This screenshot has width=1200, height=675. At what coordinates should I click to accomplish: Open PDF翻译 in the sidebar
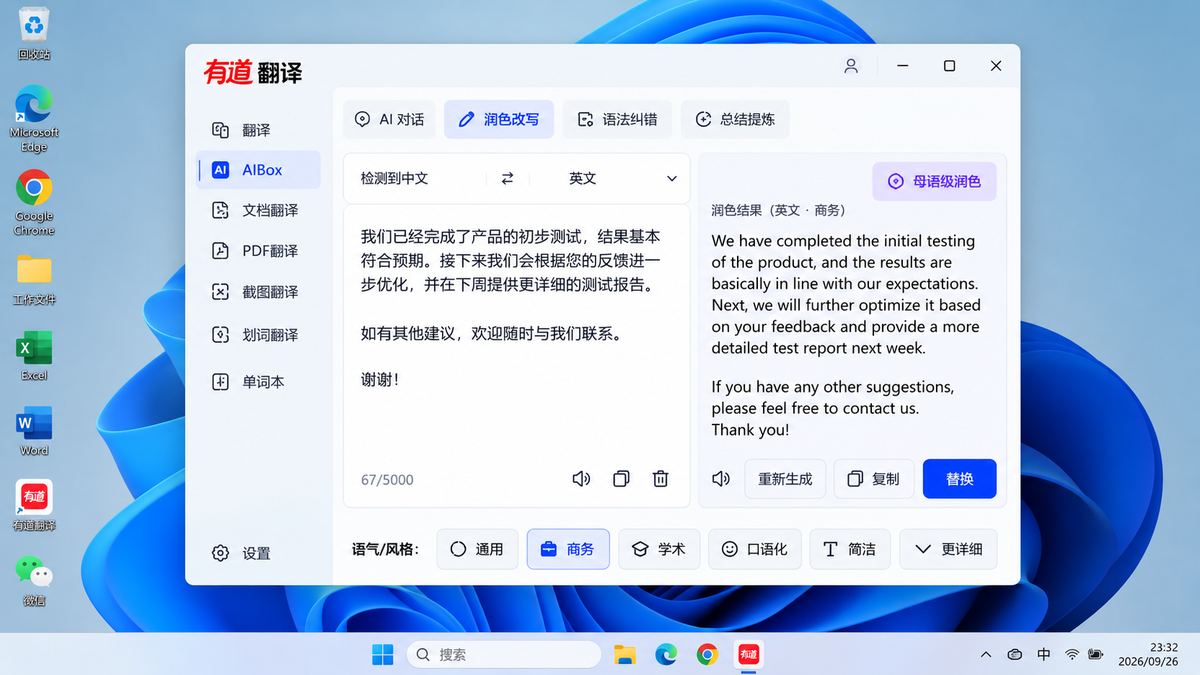coord(259,251)
